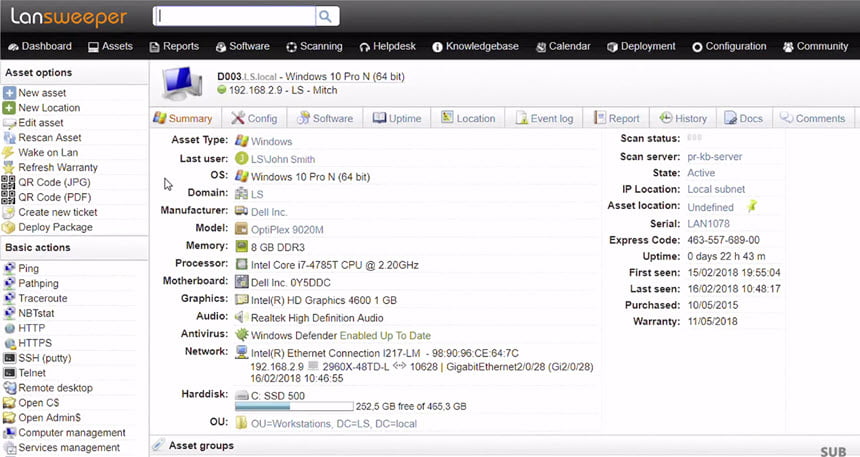860x457 pixels.
Task: Click the C: drive free space bar
Action: coord(294,407)
